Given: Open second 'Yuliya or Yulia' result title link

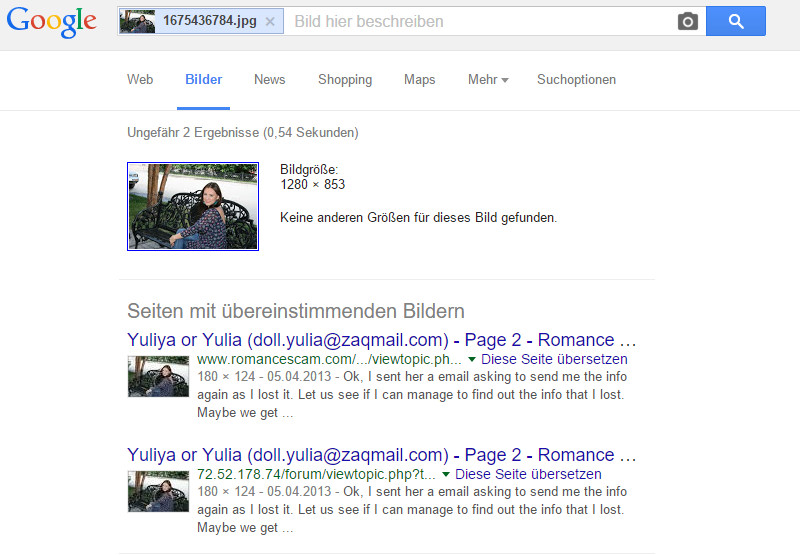Looking at the screenshot, I should [x=381, y=455].
